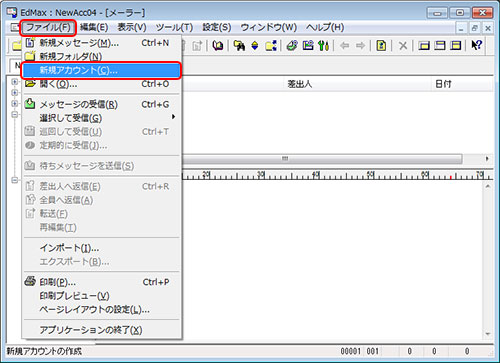
Task: Expand the third tree node plus box
Action: [15, 103]
